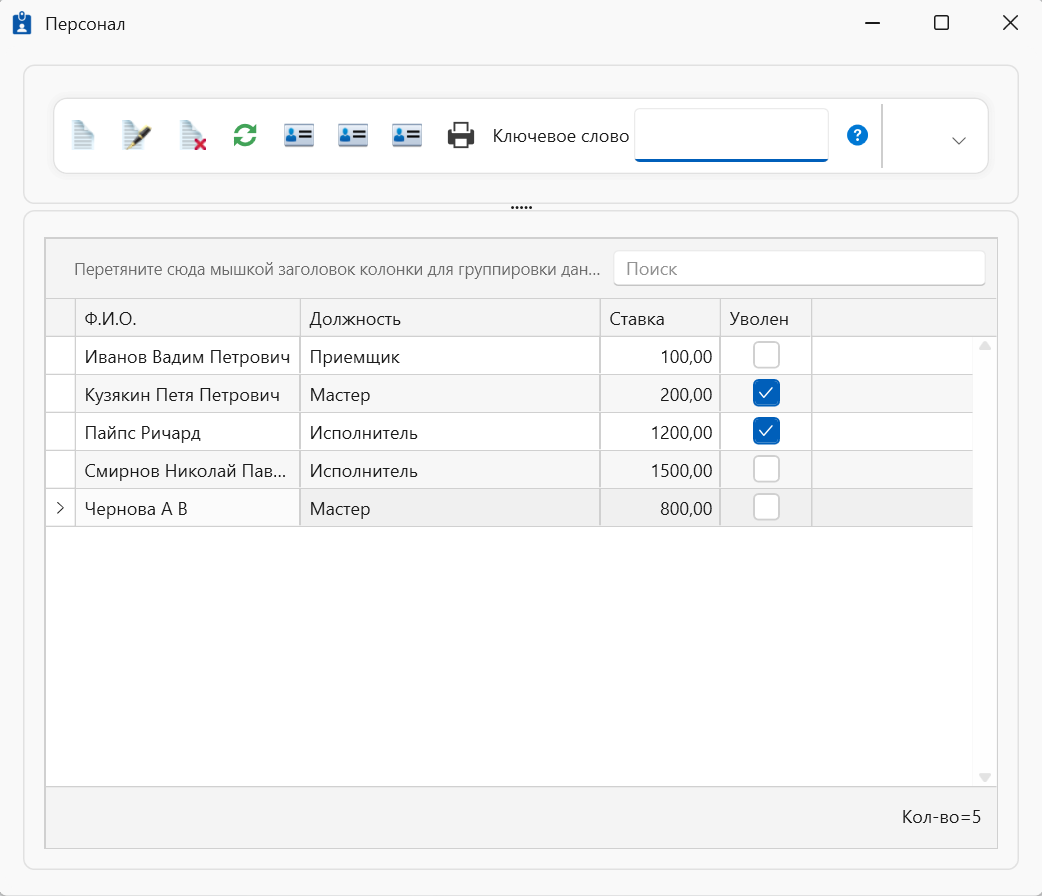
Task: Sort by the Ф.И.О. column header
Action: [x=188, y=318]
